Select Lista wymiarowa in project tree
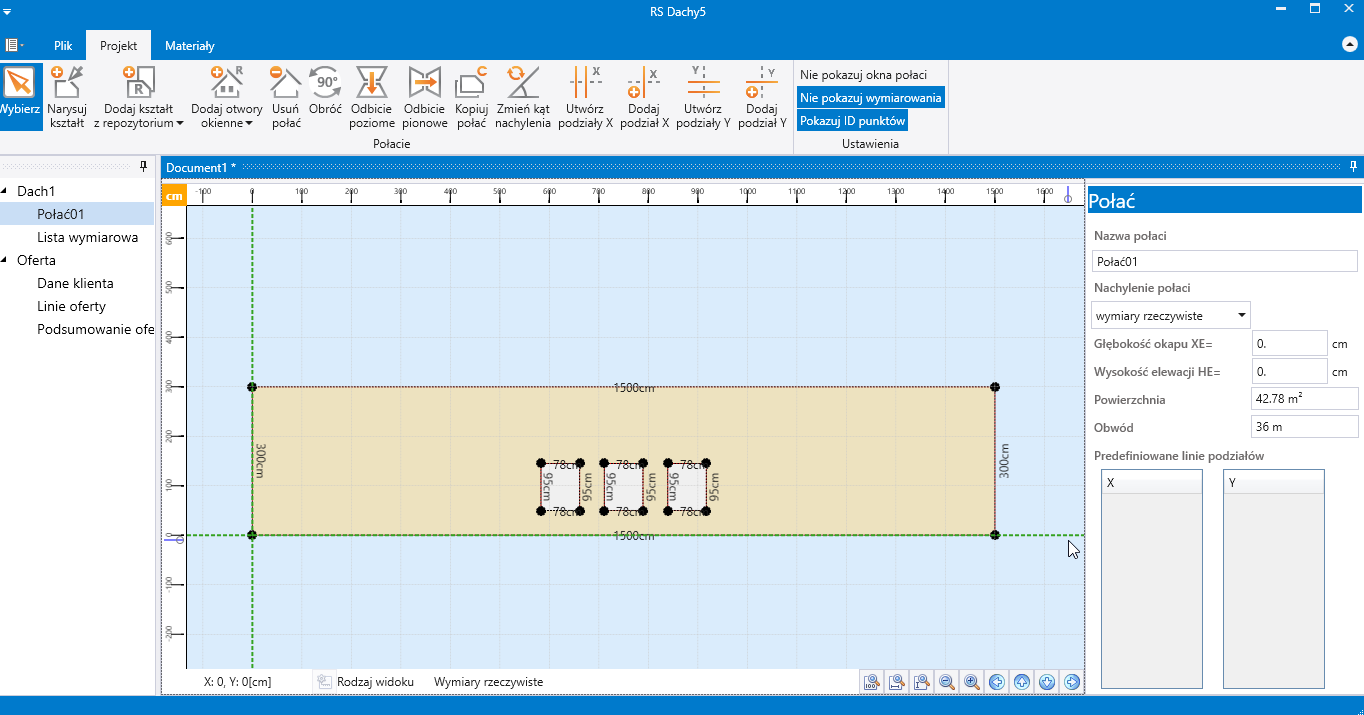 pyautogui.click(x=87, y=238)
